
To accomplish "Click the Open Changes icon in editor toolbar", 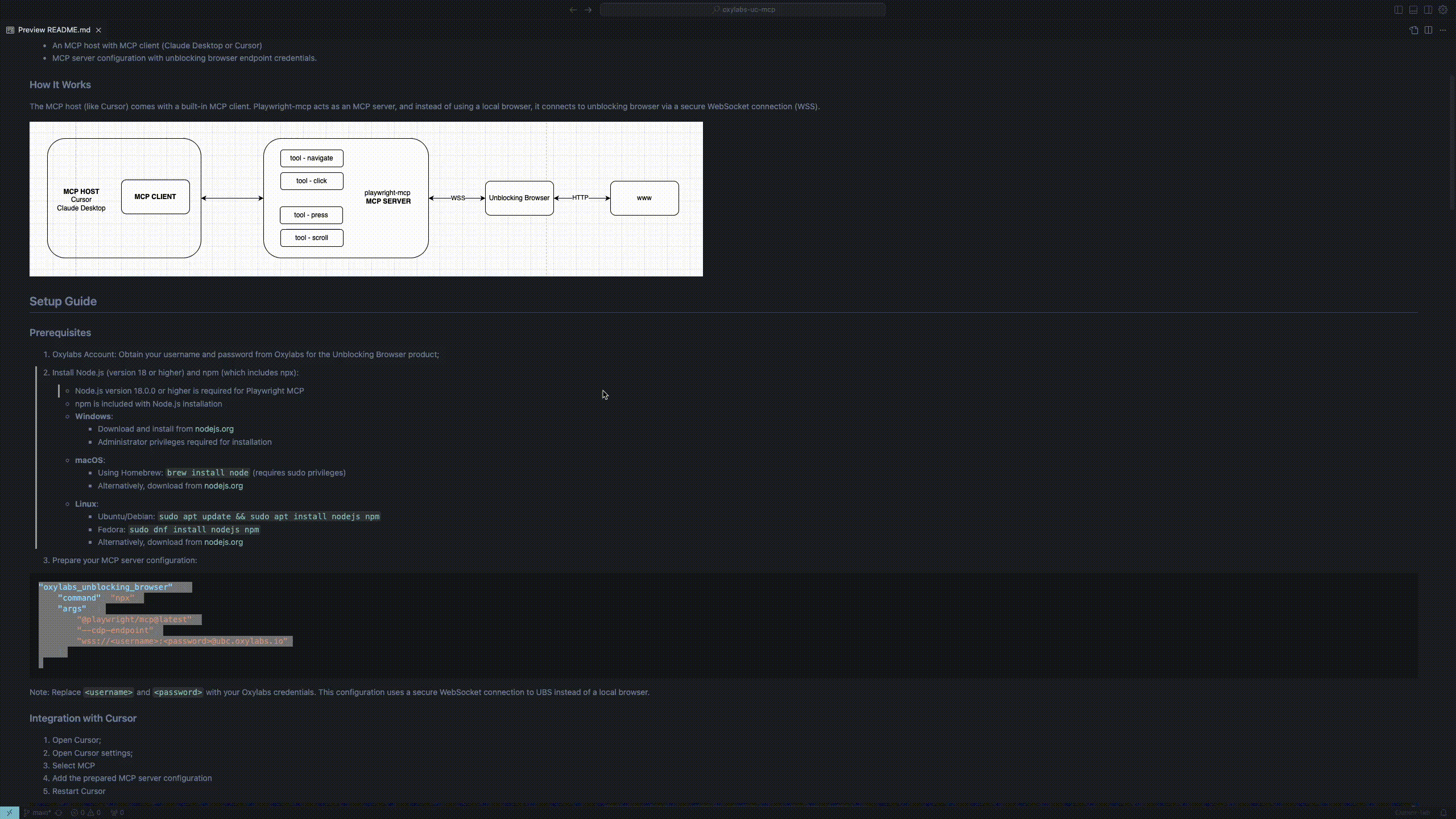I will coord(1414,30).
